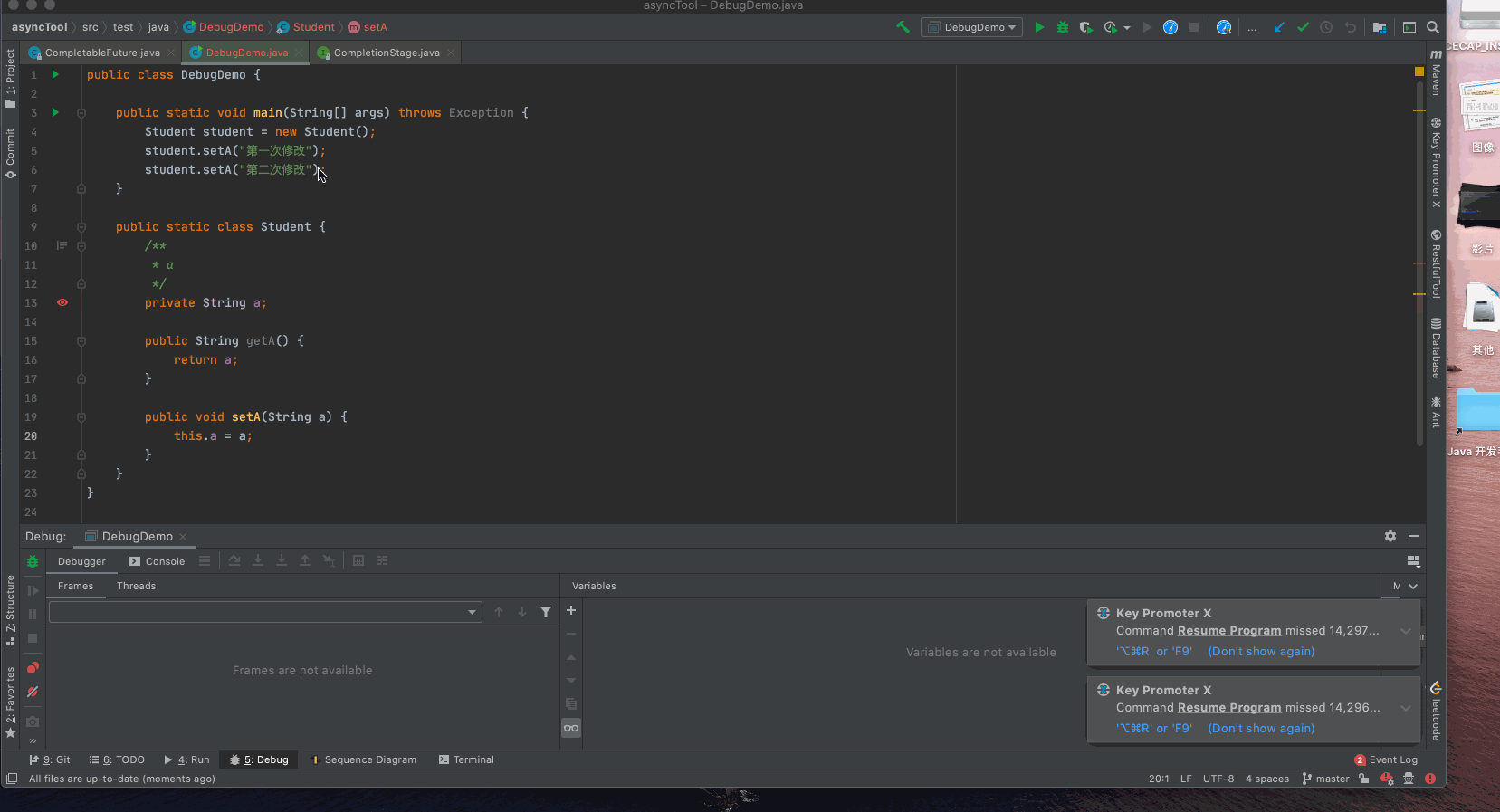Click the Restore Layout icon in Debug panel
The height and width of the screenshot is (812, 1500).
click(1413, 561)
